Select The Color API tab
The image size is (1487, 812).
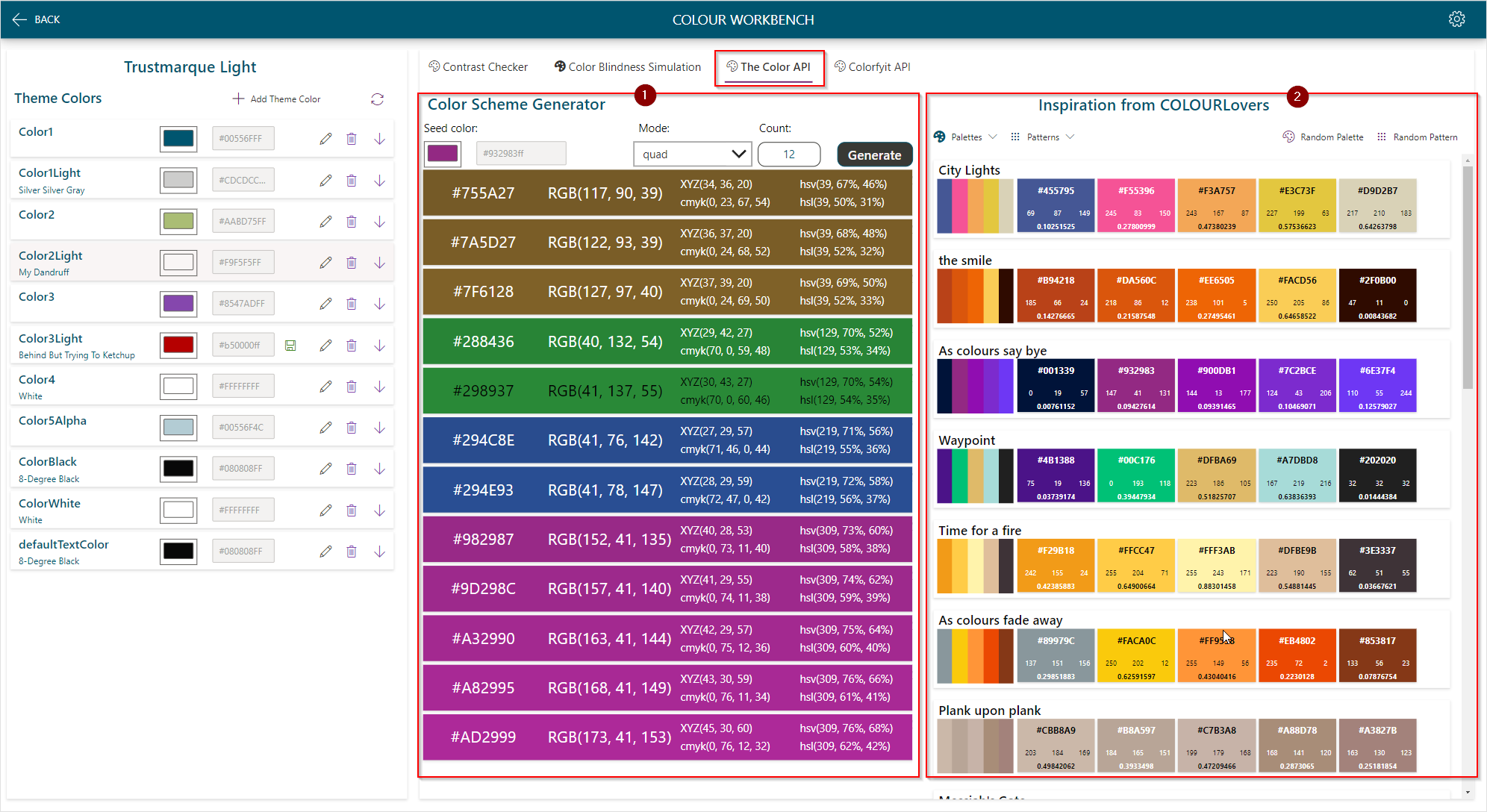pyautogui.click(x=769, y=67)
